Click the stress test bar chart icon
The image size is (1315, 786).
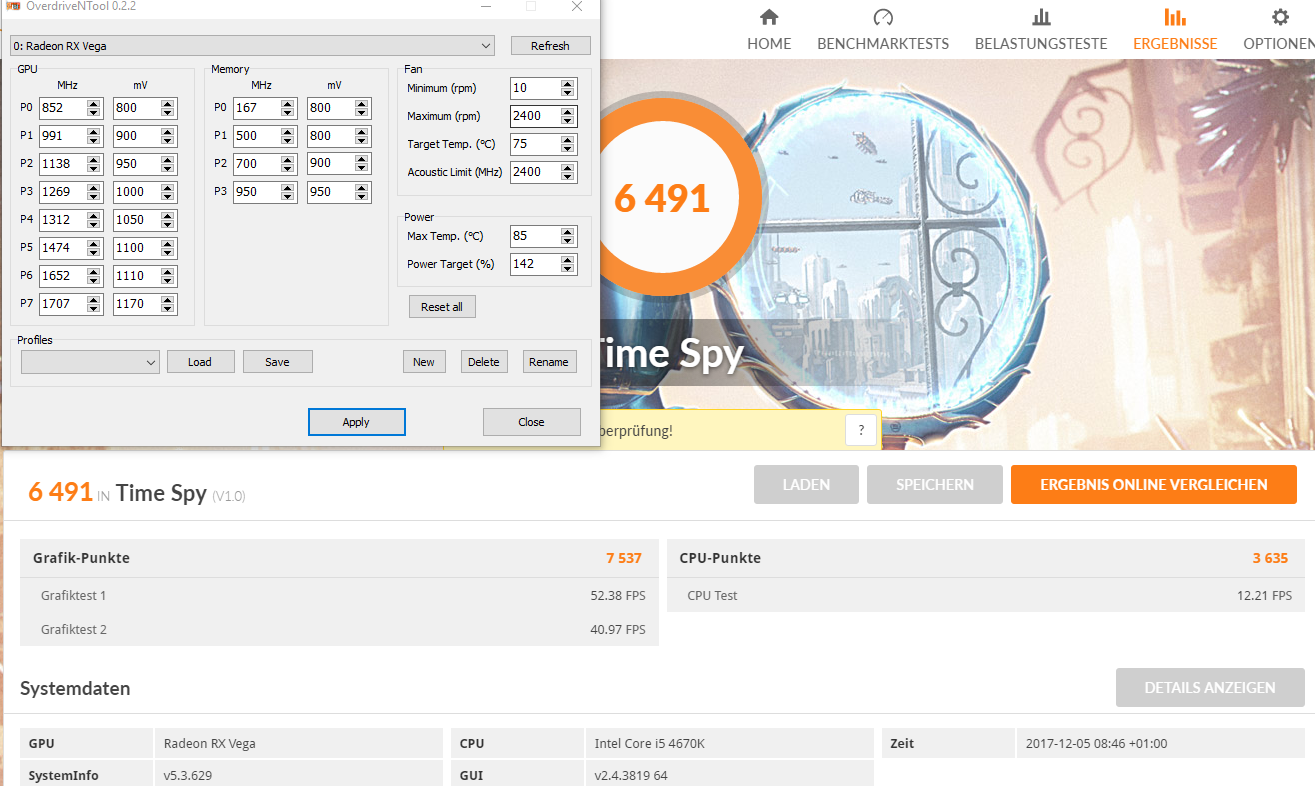(x=1041, y=17)
